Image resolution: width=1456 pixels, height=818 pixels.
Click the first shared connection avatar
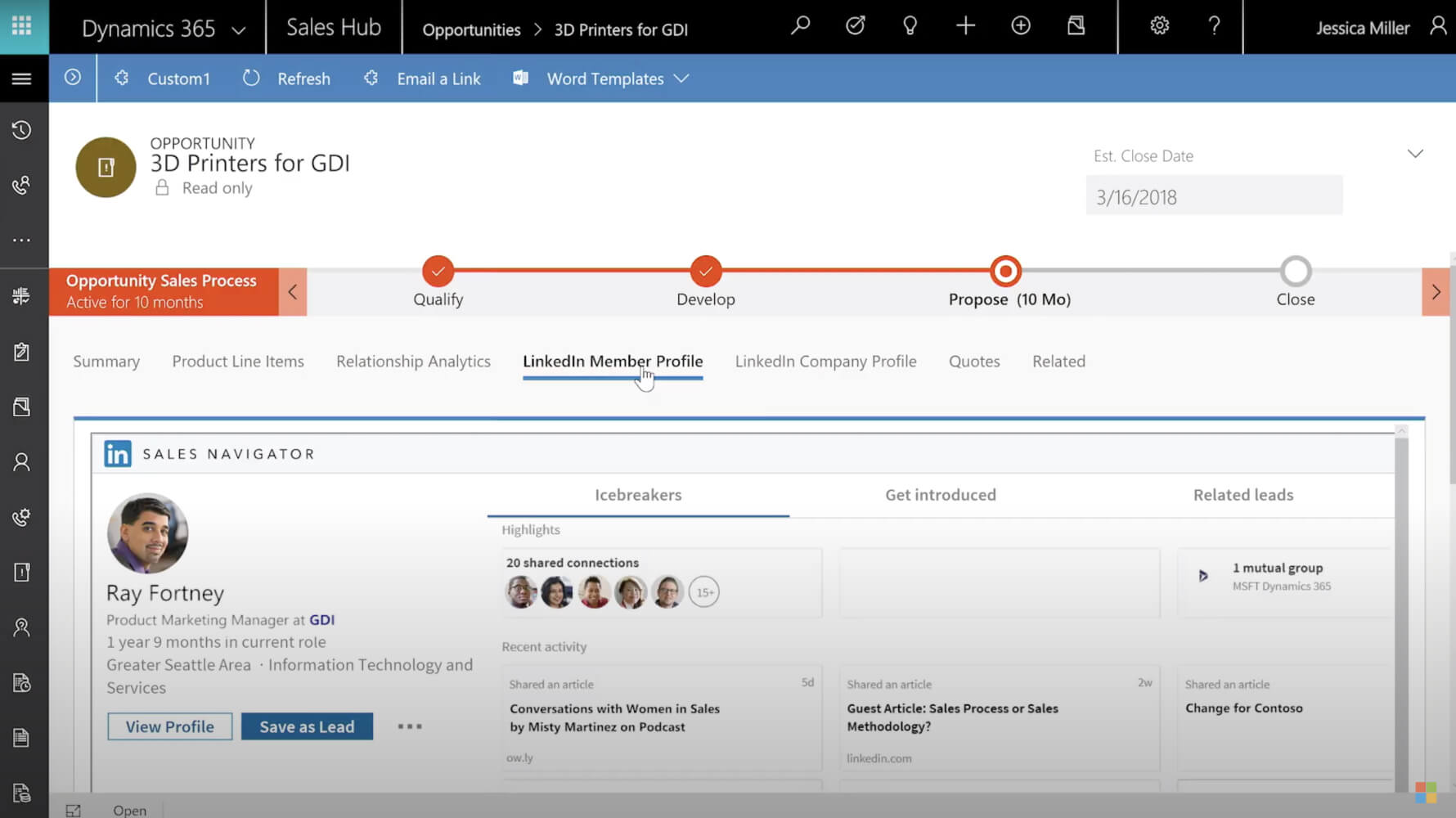click(521, 592)
